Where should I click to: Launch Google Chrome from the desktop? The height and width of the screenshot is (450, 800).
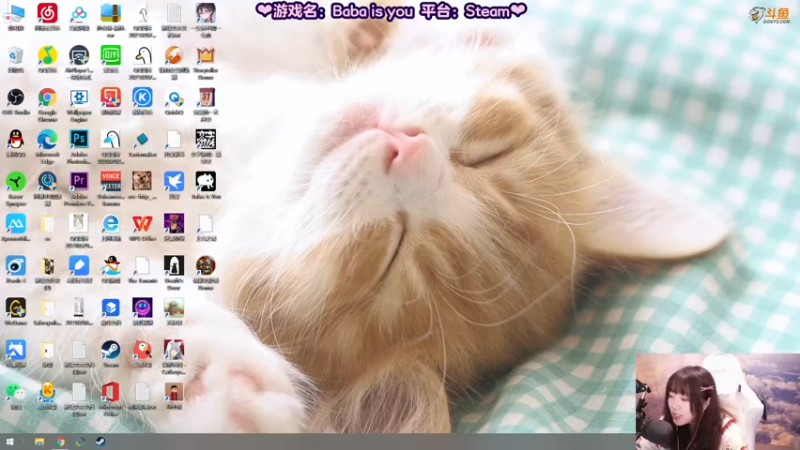point(47,97)
